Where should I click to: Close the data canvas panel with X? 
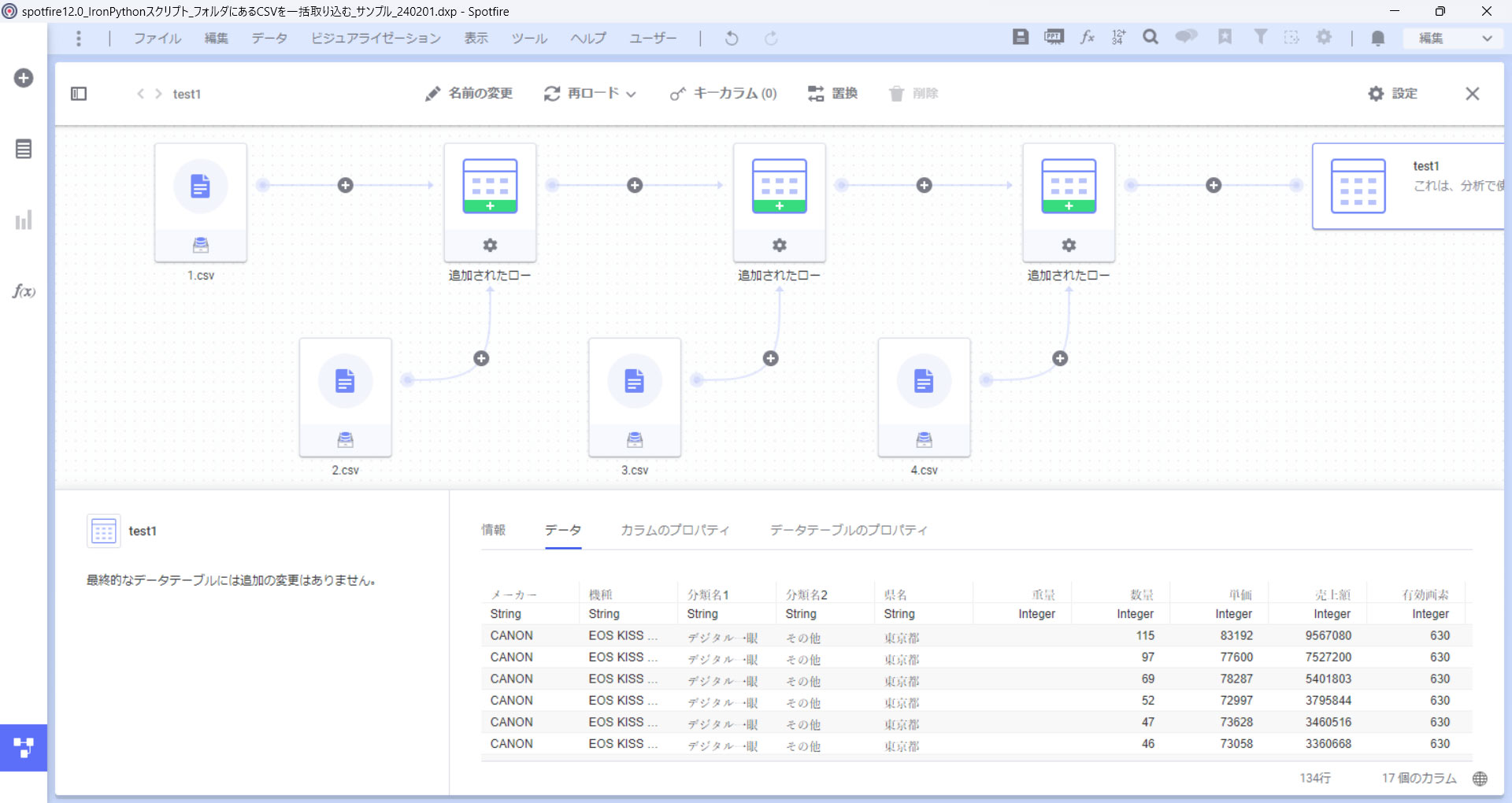click(x=1472, y=94)
